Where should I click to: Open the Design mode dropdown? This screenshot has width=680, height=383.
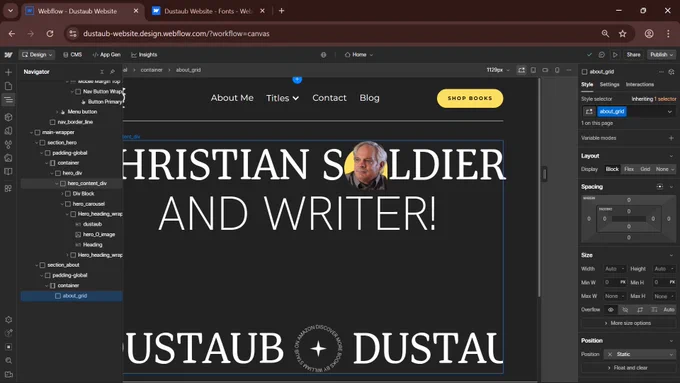37,55
